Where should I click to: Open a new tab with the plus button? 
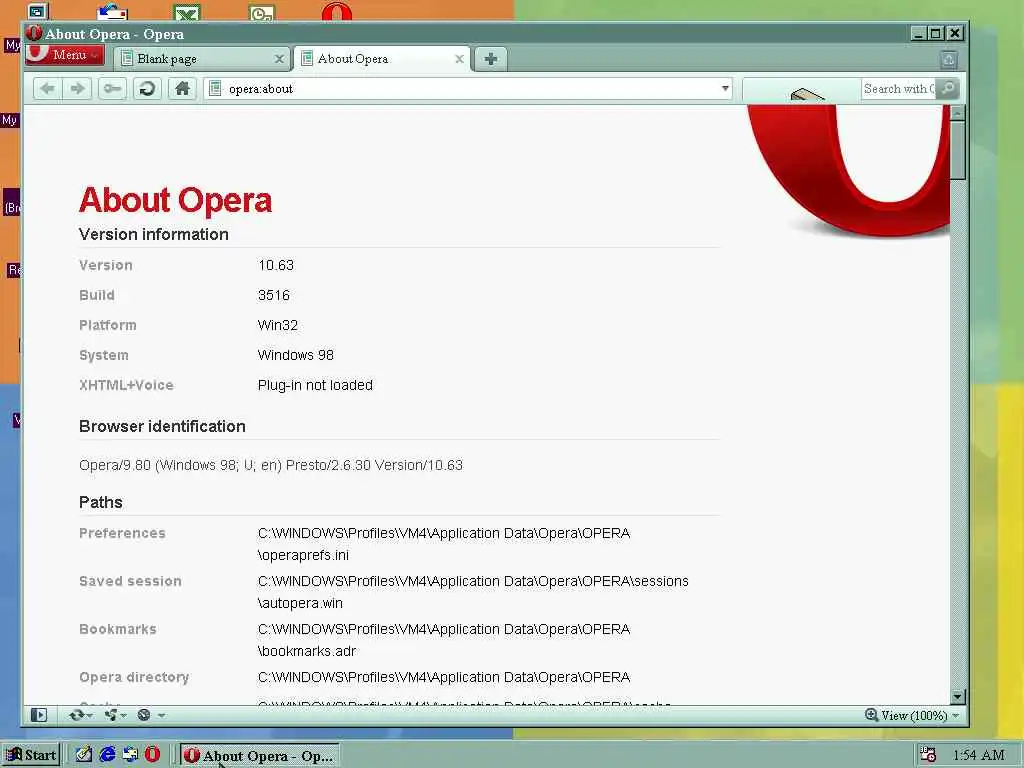491,59
